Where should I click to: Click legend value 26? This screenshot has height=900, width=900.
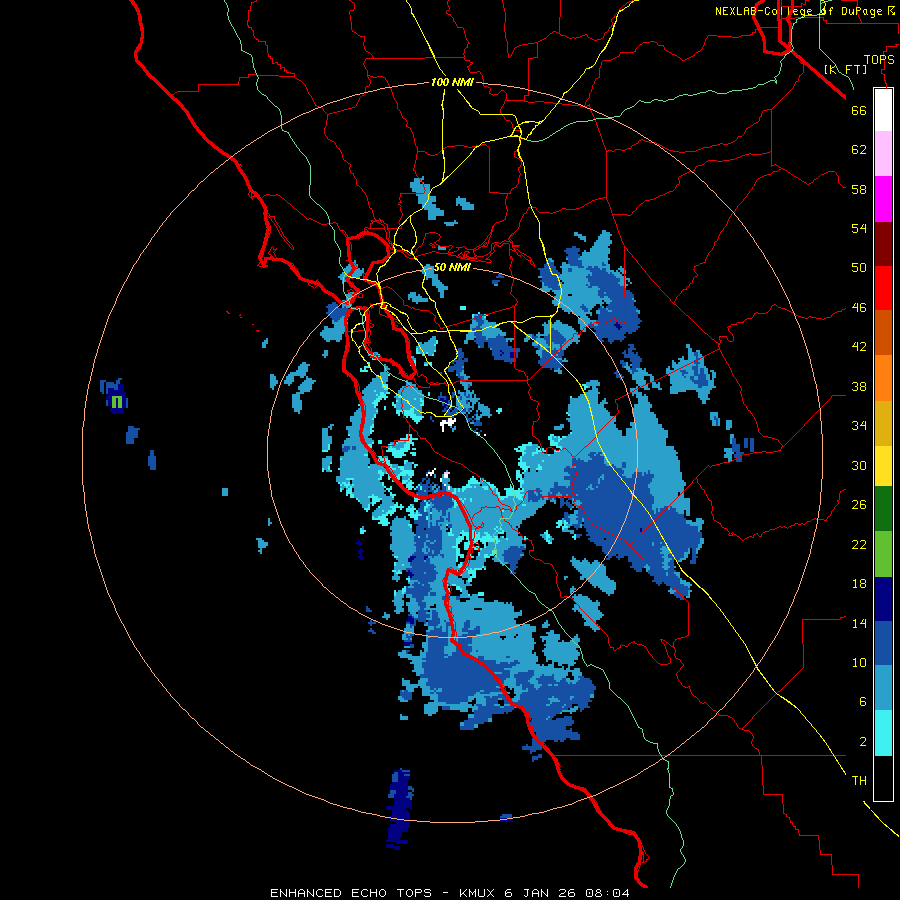pyautogui.click(x=859, y=505)
